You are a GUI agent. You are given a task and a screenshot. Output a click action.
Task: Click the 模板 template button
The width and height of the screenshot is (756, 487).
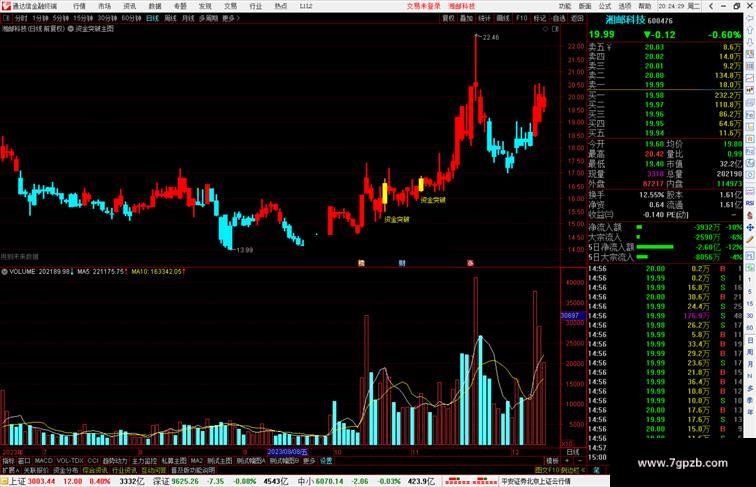click(552, 461)
